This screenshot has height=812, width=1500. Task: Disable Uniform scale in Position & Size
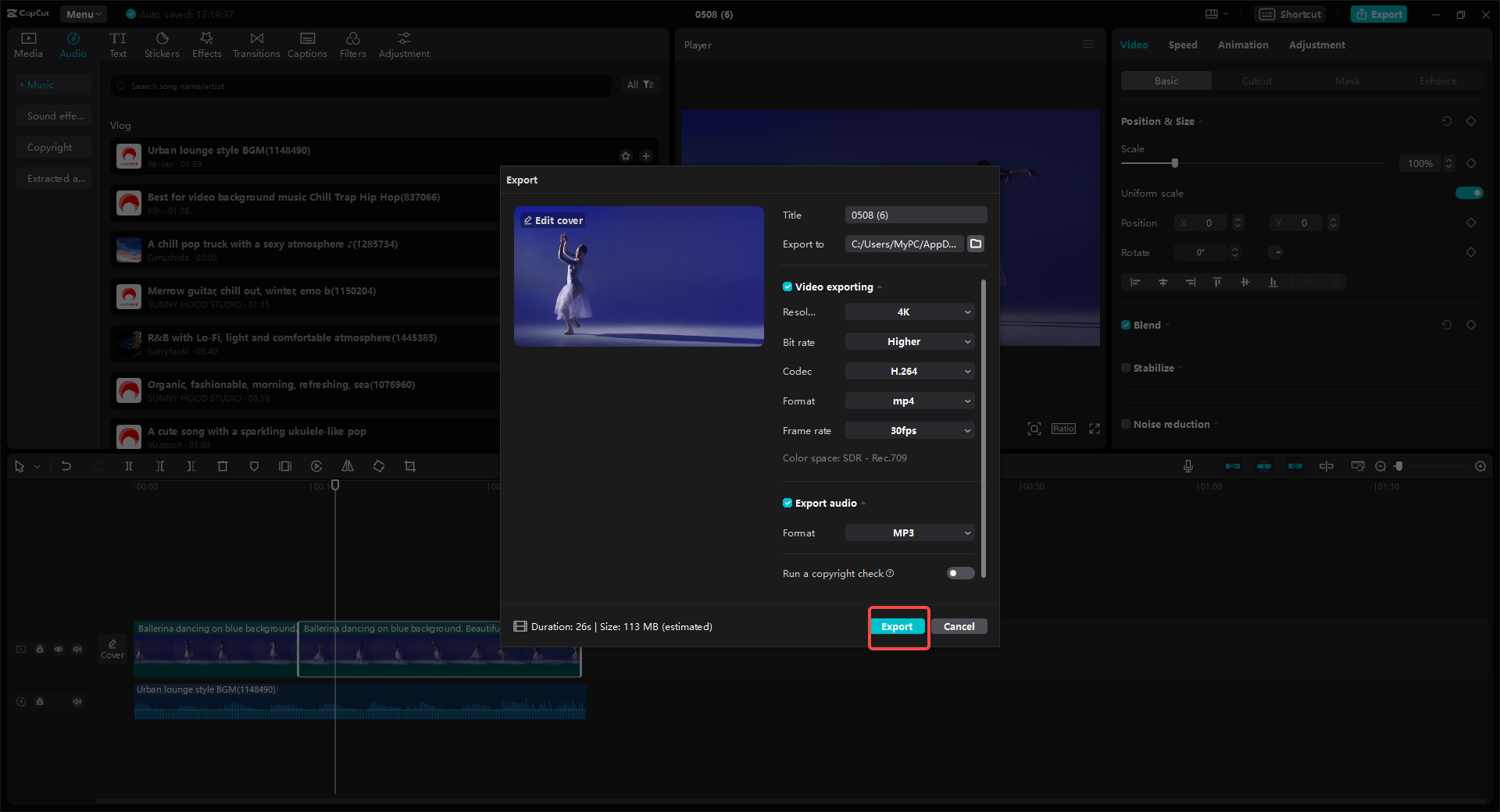[x=1470, y=193]
